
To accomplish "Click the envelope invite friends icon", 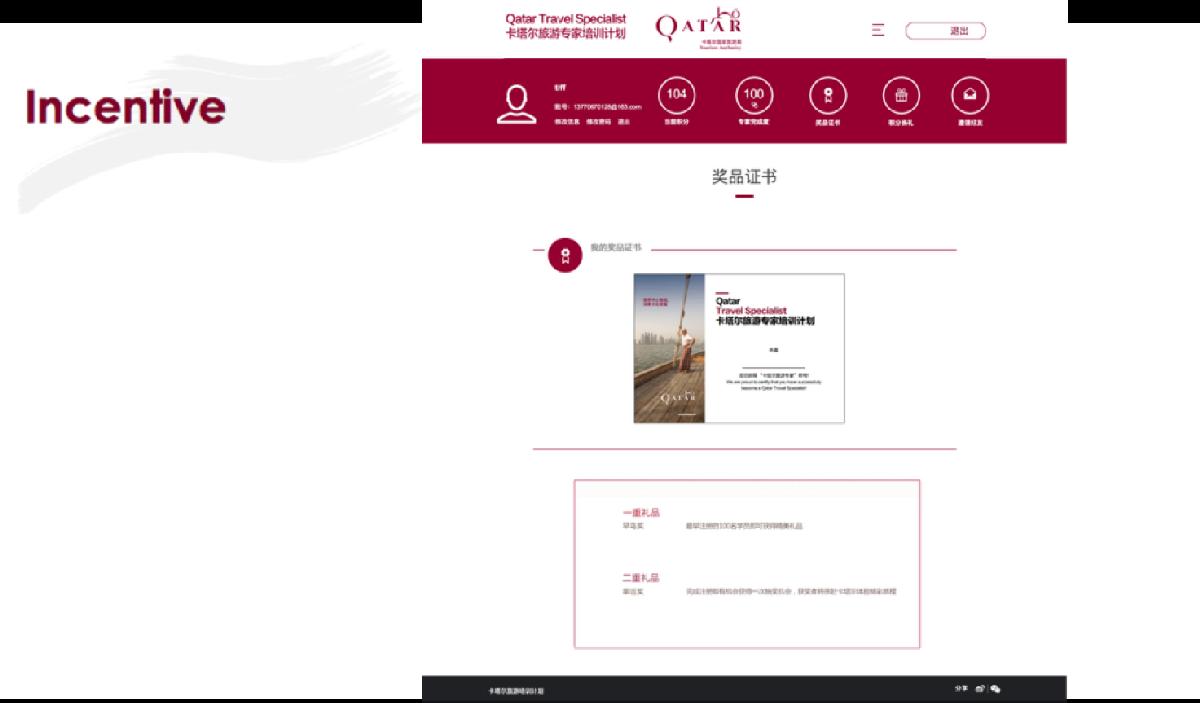I will pos(969,96).
